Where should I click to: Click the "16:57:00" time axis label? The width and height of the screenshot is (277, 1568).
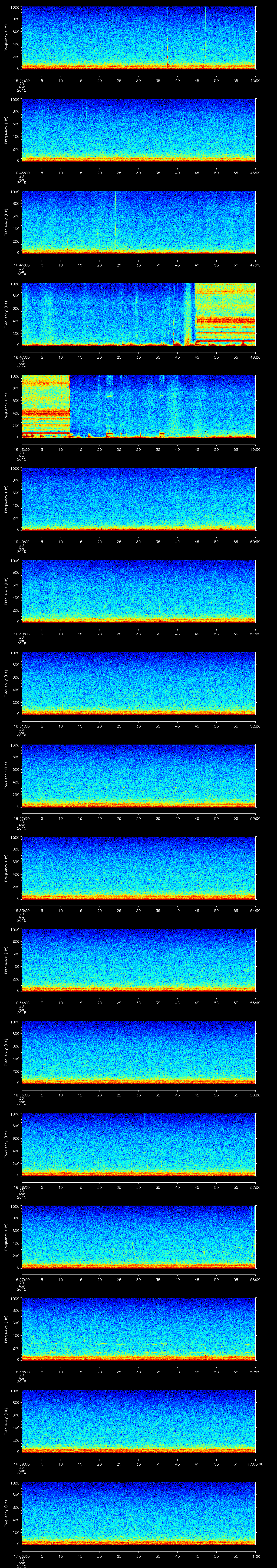[21, 1279]
